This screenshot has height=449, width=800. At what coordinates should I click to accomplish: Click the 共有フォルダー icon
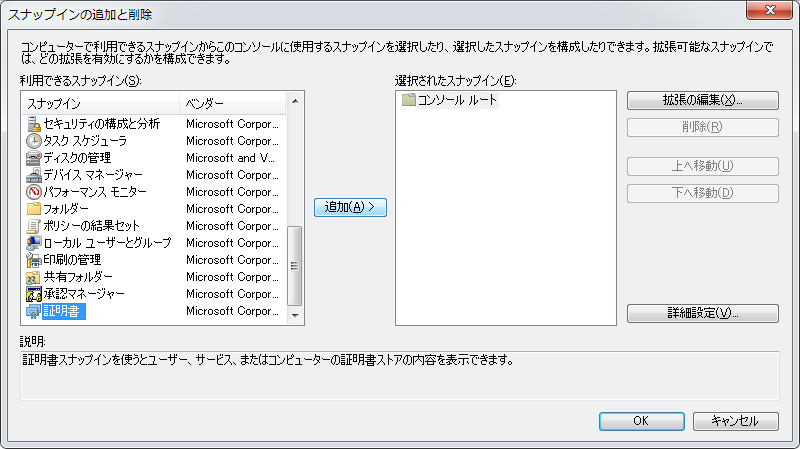(33, 277)
